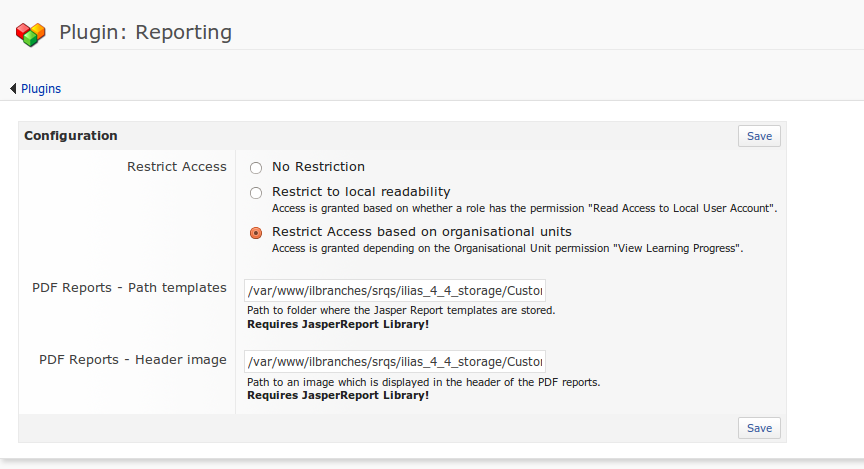Screen dimensions: 864x469
Task: Click JasperReport note below the Path templates field
Action: [338, 324]
